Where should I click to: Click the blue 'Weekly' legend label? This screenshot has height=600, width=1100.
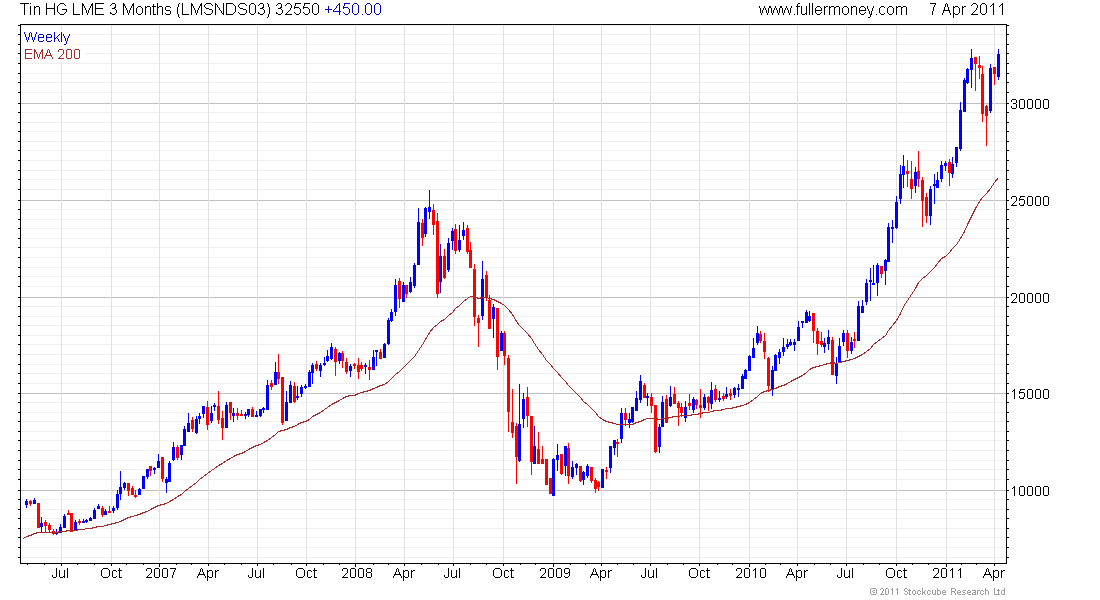(x=47, y=37)
